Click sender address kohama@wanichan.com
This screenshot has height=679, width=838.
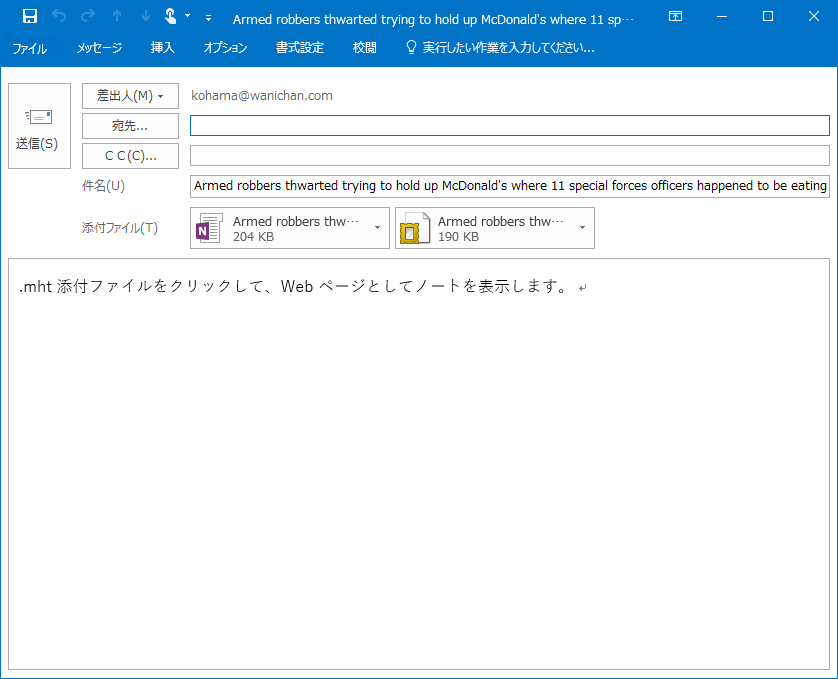pos(262,96)
